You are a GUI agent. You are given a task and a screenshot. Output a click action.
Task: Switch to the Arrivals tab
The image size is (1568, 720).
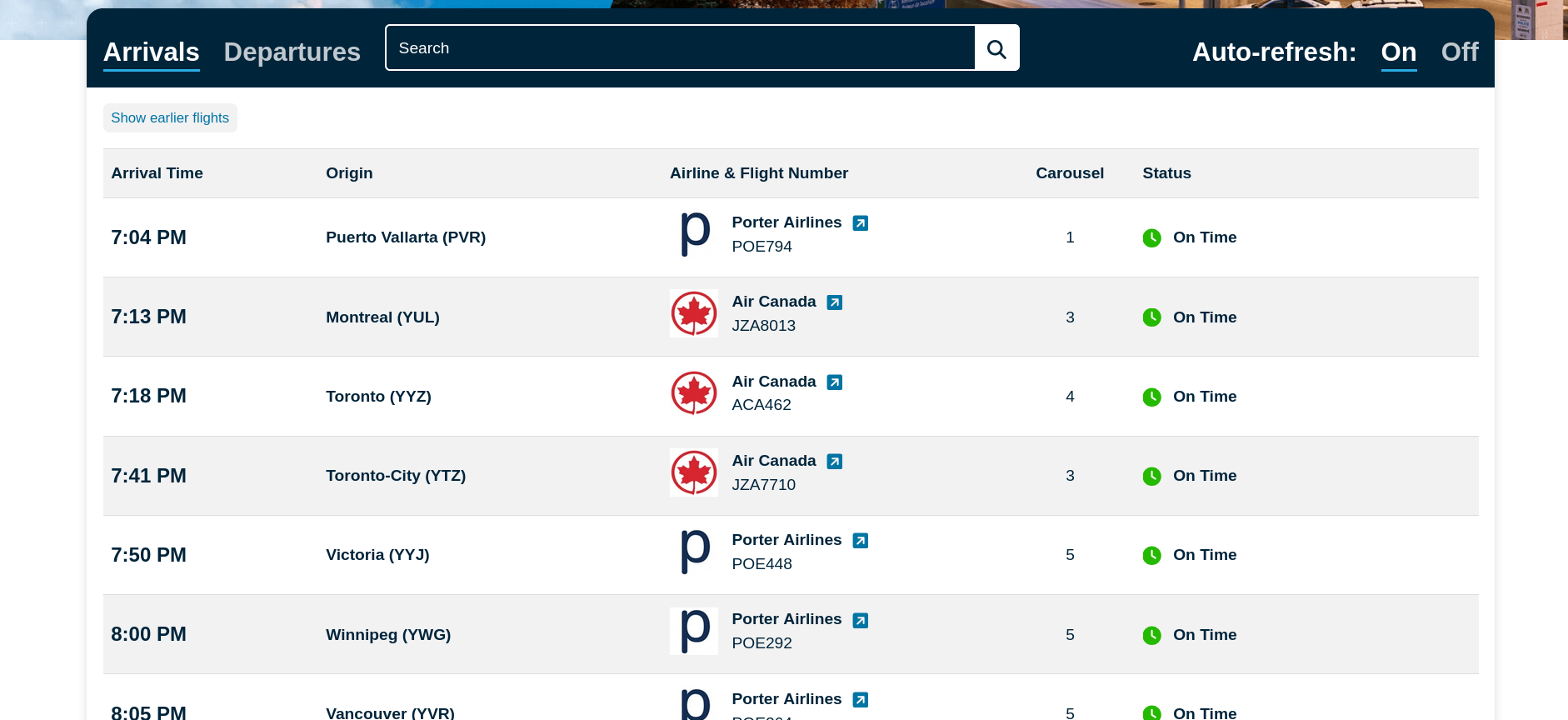tap(151, 52)
